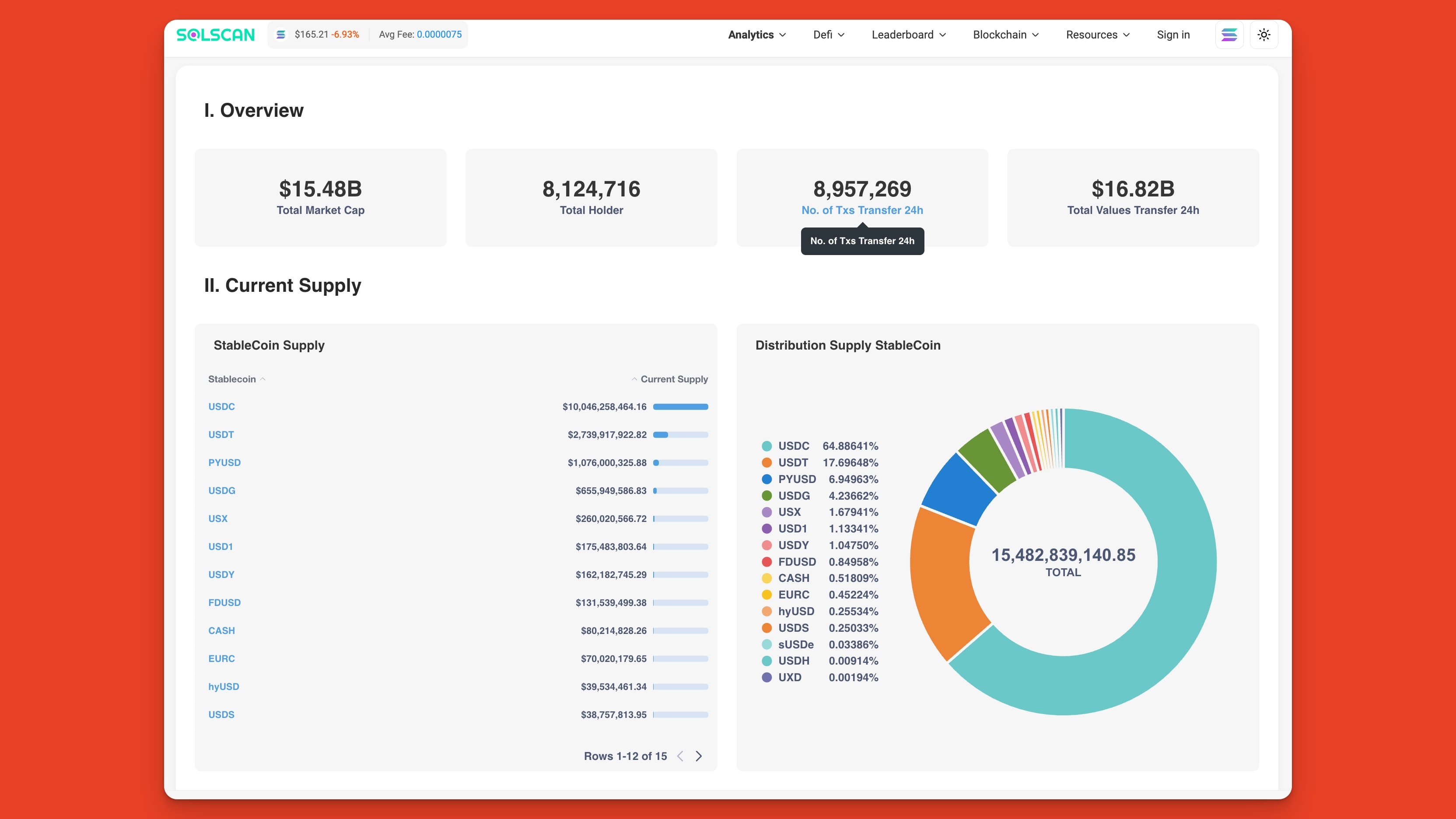Screen dimensions: 1456x819
Task: Toggle PYUSD series in distribution legend
Action: [x=797, y=479]
